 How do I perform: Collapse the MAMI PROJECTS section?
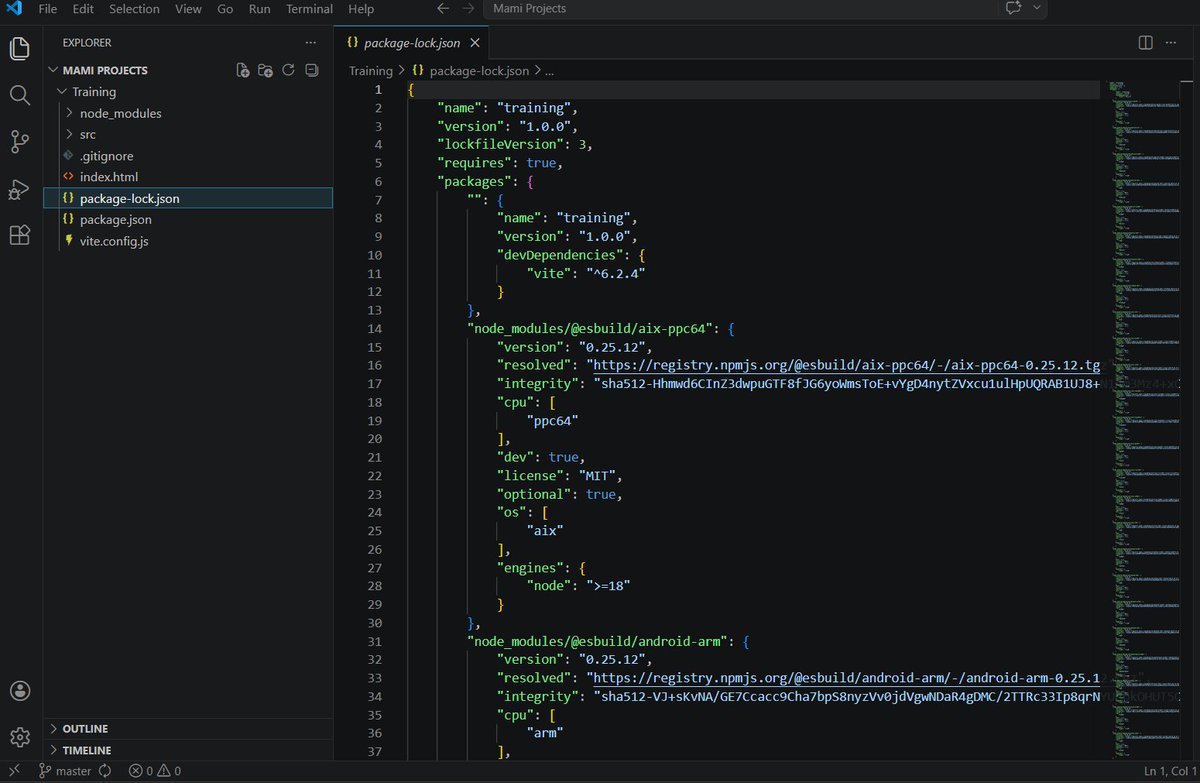click(x=54, y=70)
